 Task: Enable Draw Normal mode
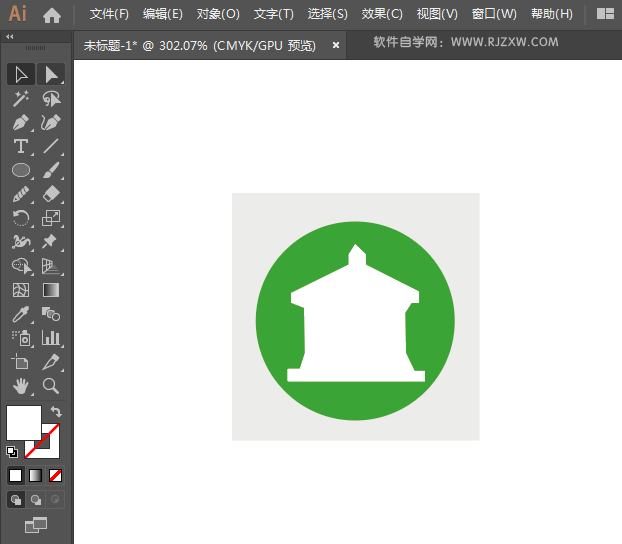tap(16, 500)
